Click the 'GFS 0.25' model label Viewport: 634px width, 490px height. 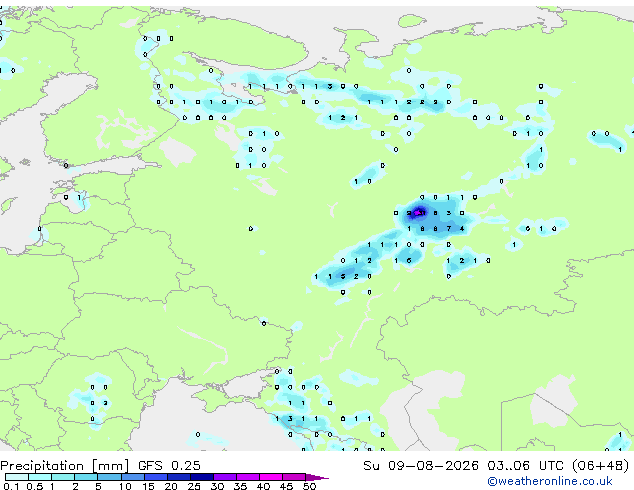tap(169, 465)
